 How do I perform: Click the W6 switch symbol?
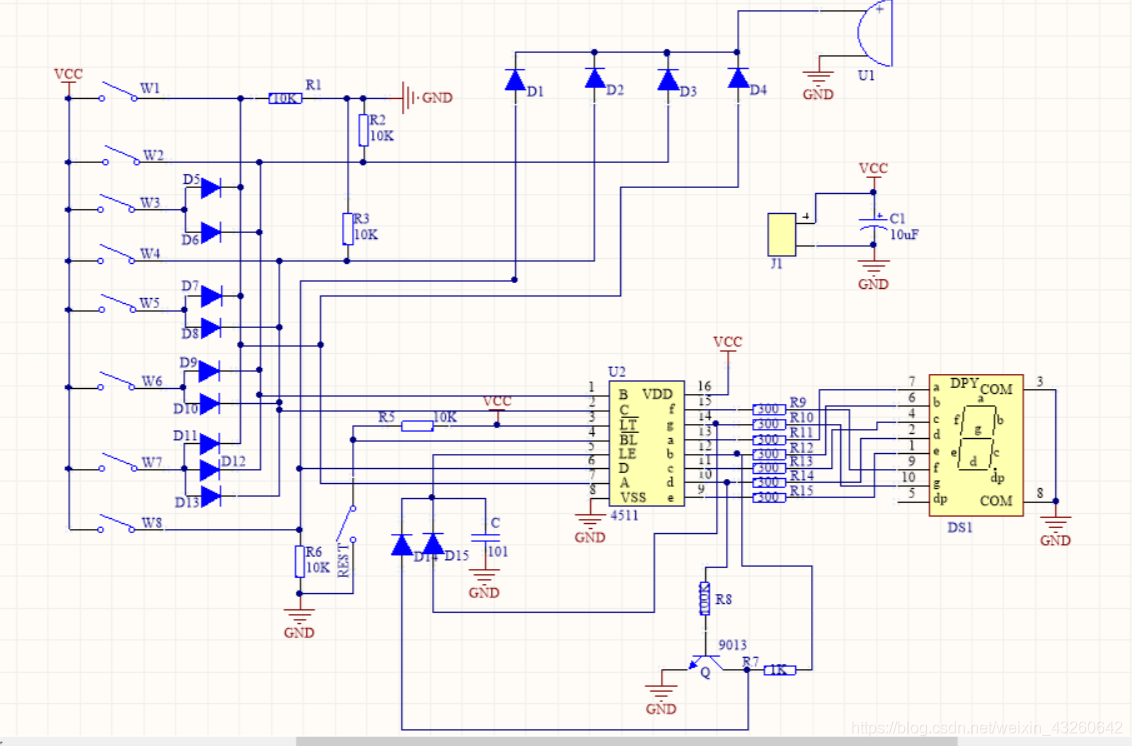pyautogui.click(x=117, y=381)
